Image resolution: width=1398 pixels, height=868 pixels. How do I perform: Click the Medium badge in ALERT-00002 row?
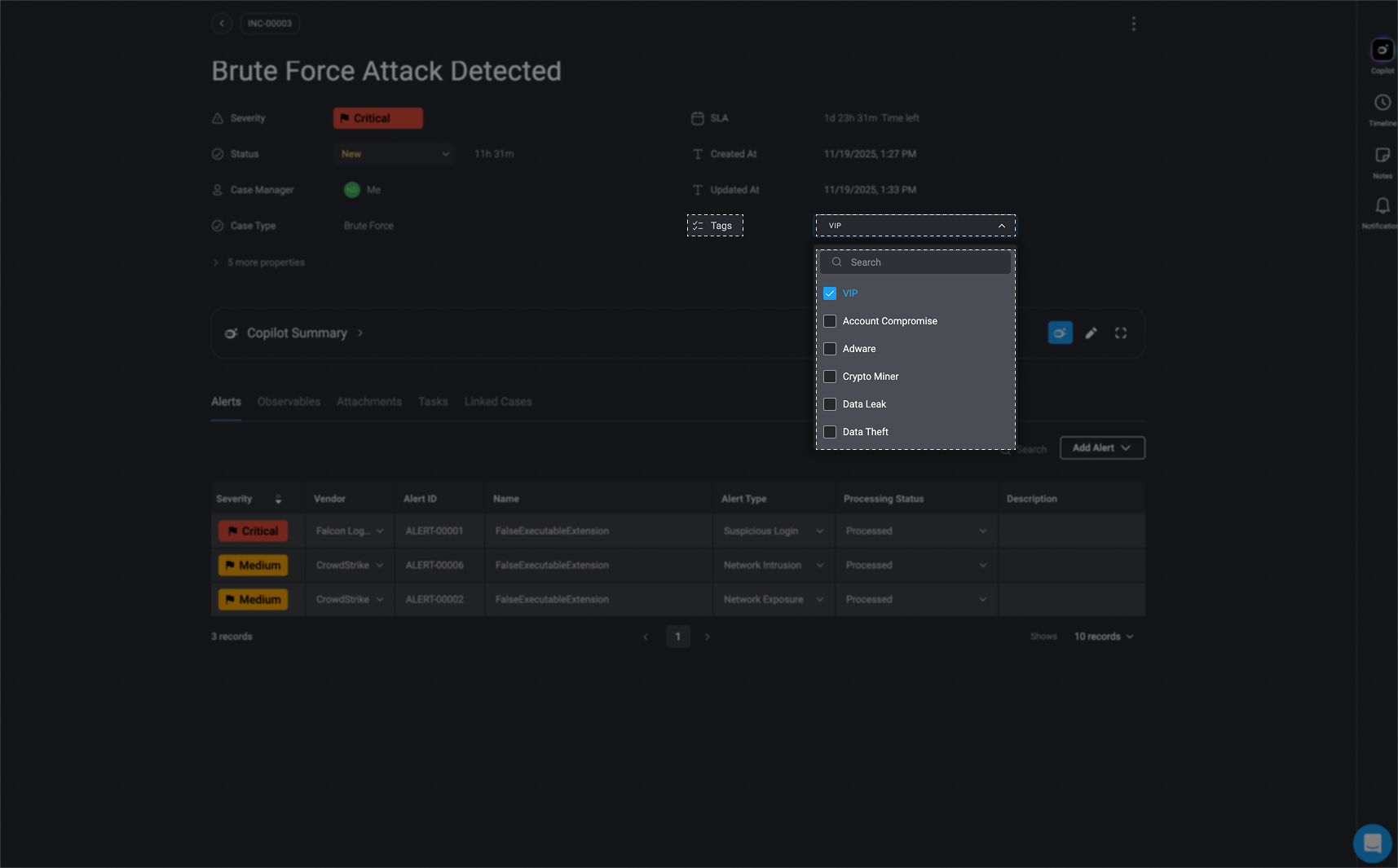click(253, 600)
